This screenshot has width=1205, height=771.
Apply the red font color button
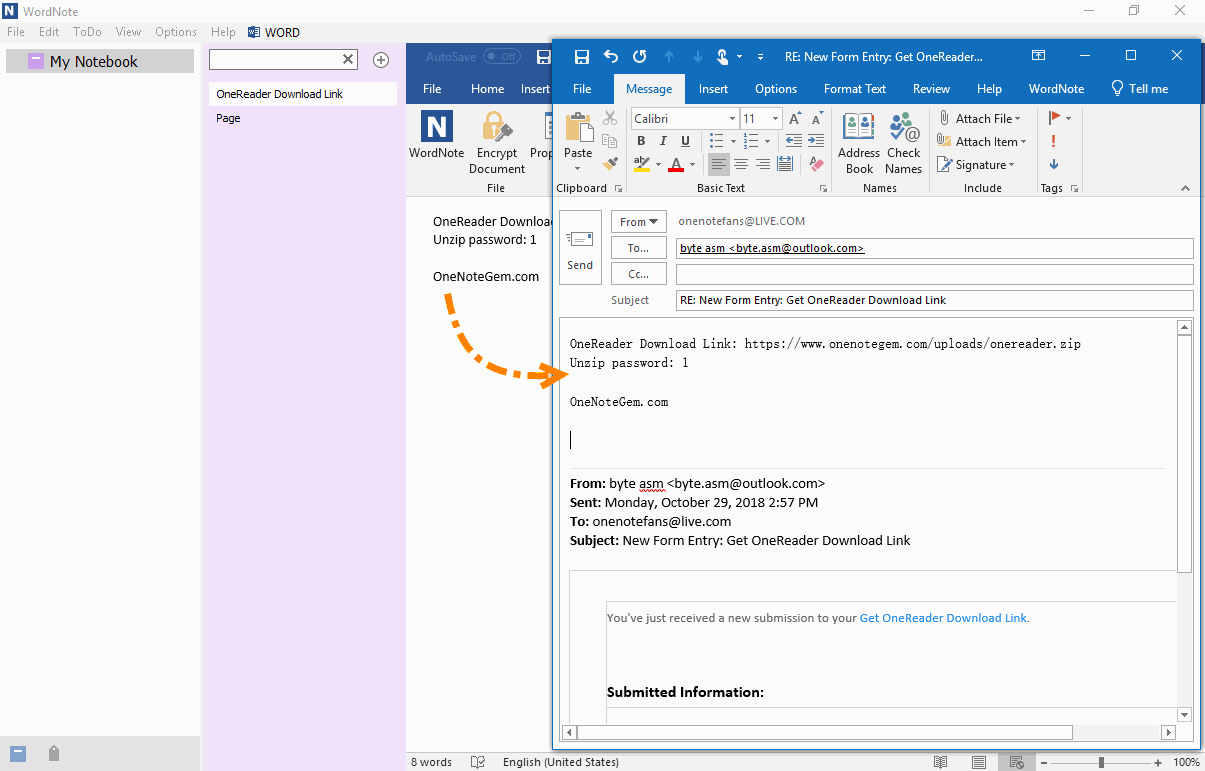[677, 164]
